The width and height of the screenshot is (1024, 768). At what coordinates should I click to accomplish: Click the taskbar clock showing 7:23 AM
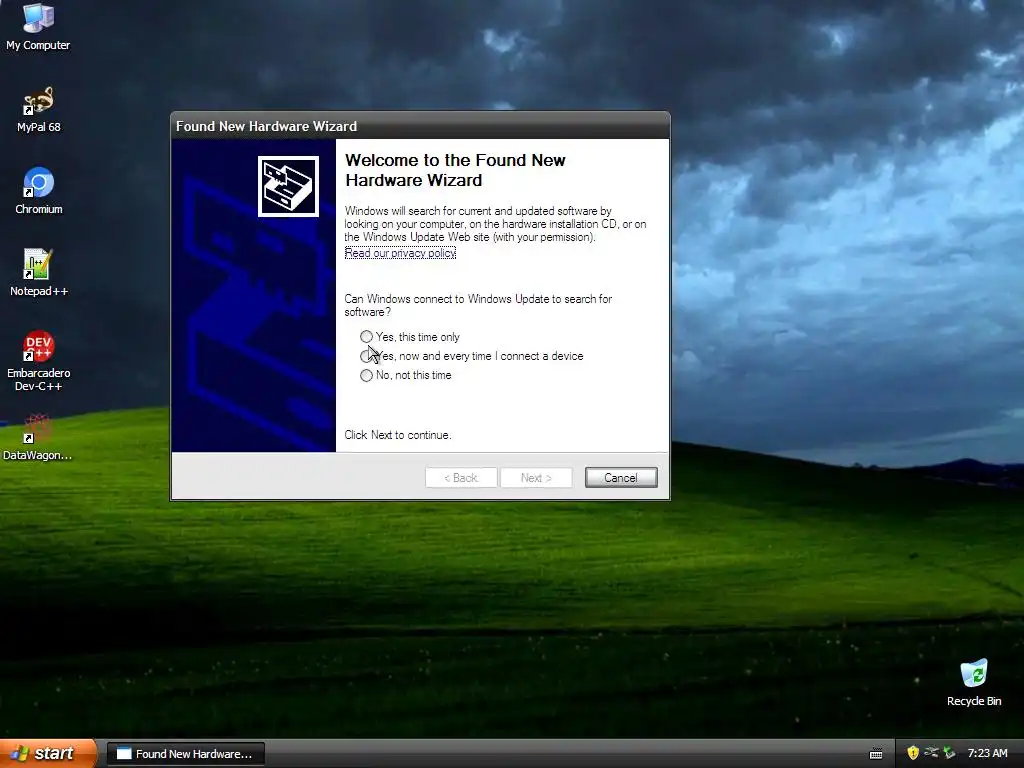pyautogui.click(x=987, y=753)
